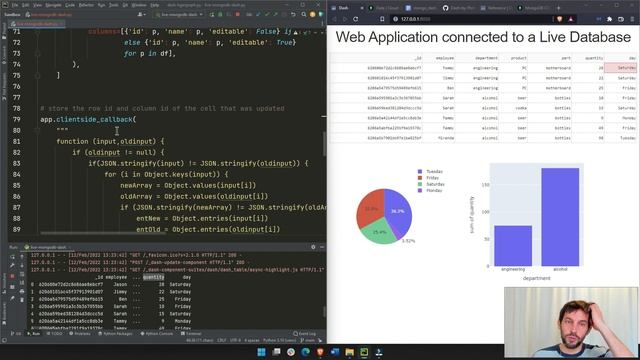Open the File menu in PyCharm

coord(15,5)
